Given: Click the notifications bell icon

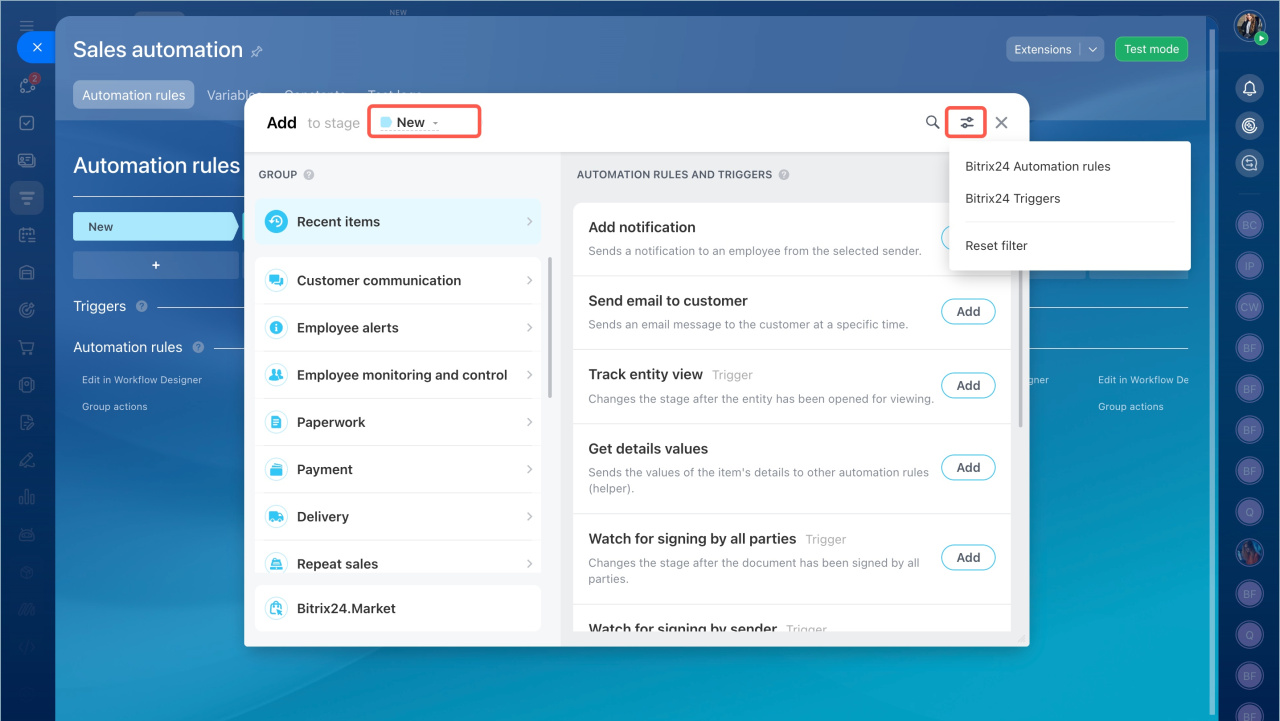Looking at the screenshot, I should click(1249, 89).
